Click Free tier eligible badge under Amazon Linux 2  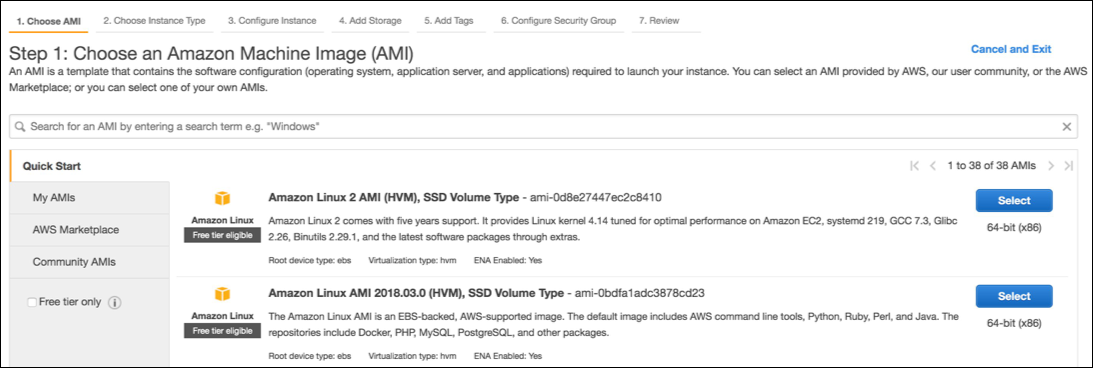click(222, 235)
